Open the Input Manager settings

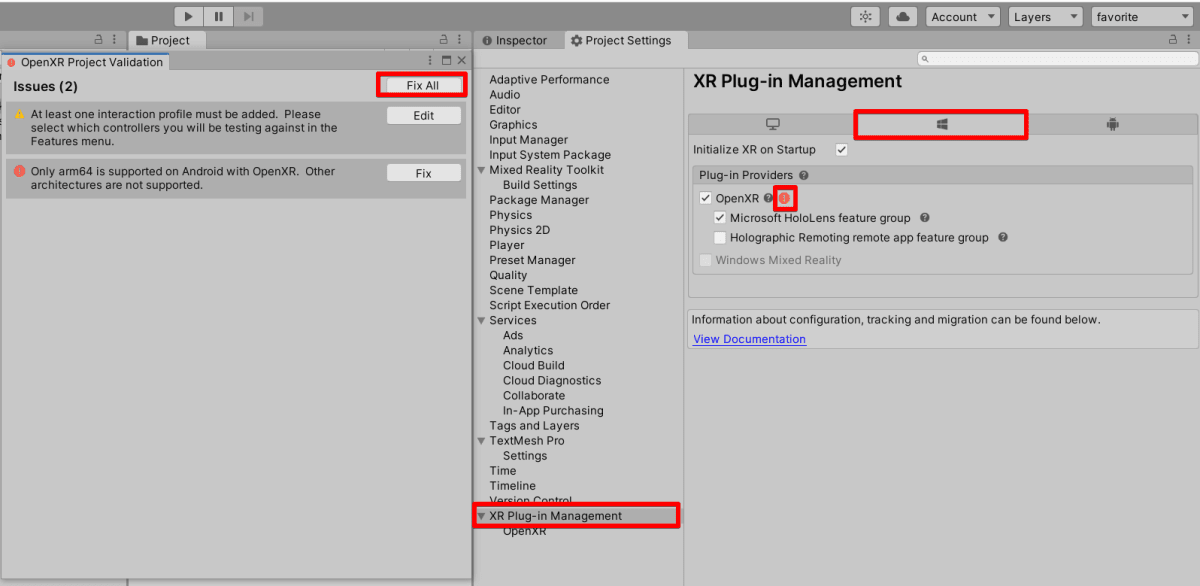tap(528, 140)
